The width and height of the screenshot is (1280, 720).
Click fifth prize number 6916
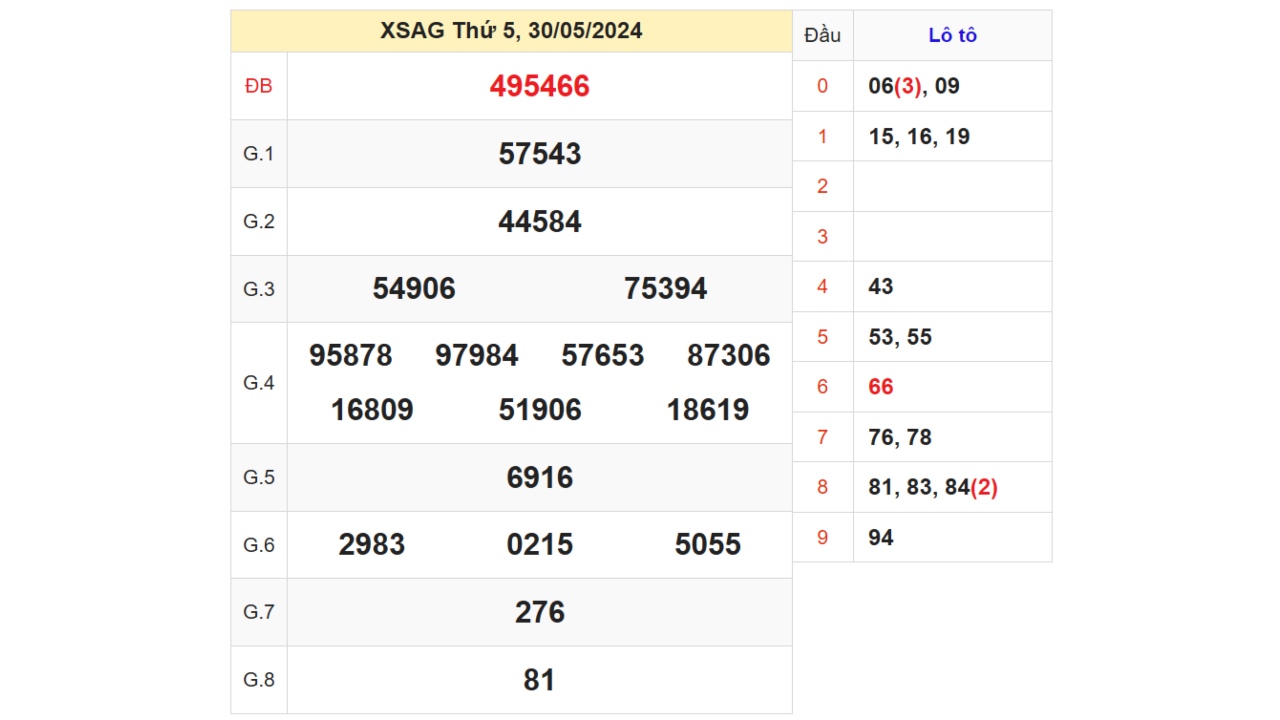[x=540, y=477]
